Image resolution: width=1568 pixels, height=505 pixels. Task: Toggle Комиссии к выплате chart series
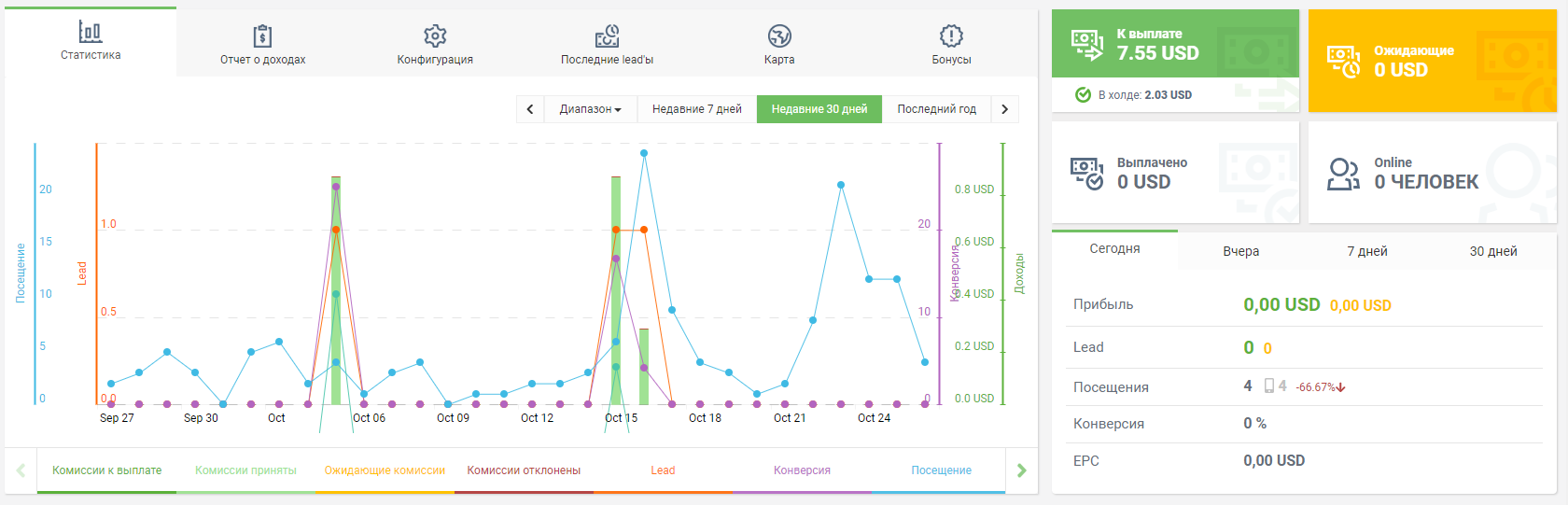point(106,470)
